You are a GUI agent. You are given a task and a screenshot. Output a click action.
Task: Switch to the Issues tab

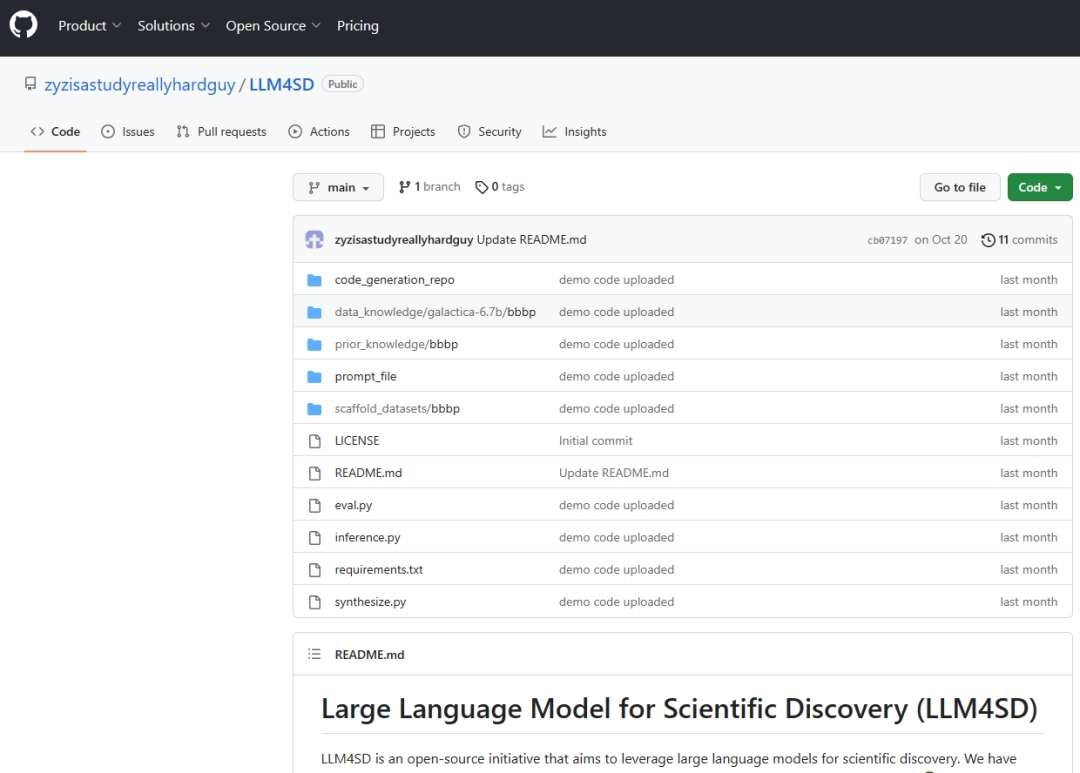127,132
